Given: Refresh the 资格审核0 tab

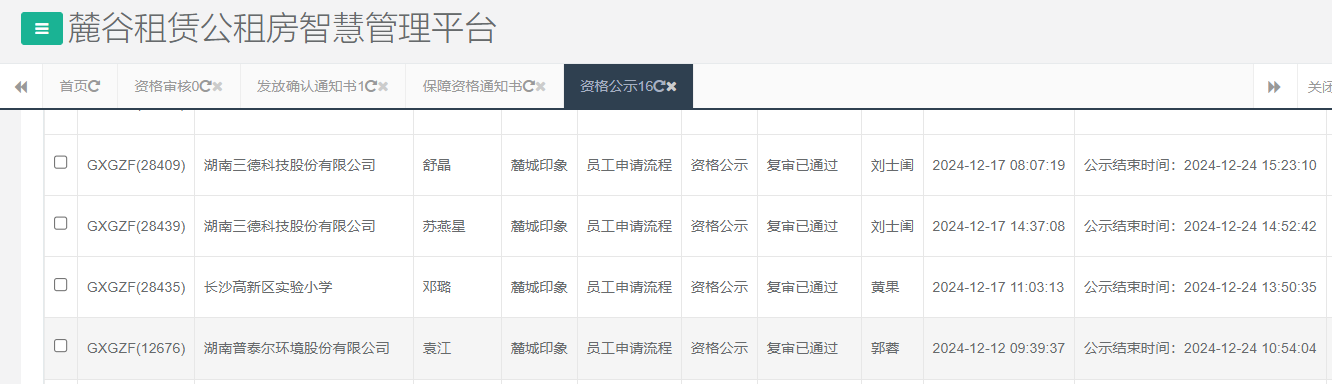Looking at the screenshot, I should point(205,87).
